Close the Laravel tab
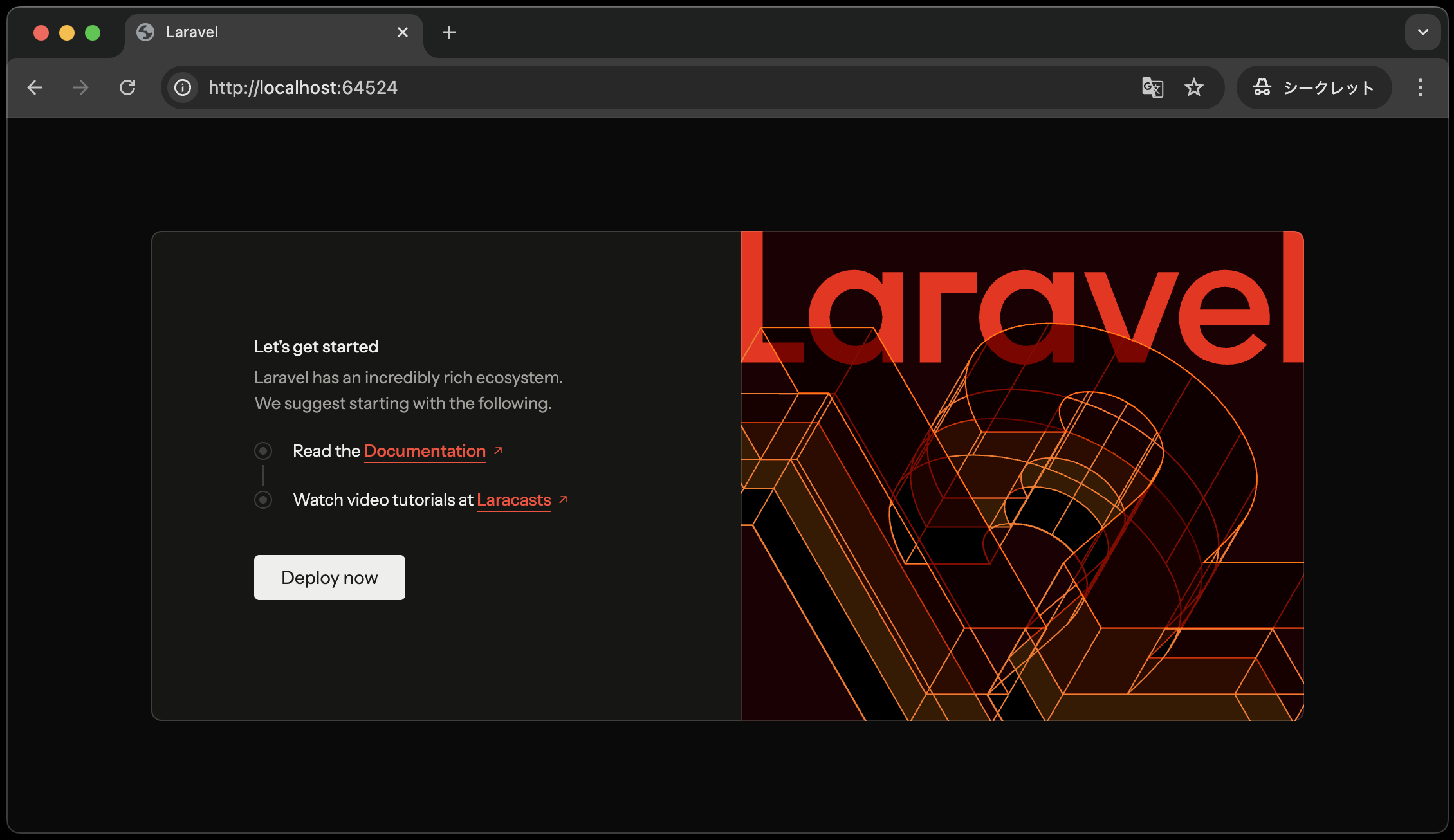Screen dimensions: 1454x840 pyautogui.click(x=403, y=32)
